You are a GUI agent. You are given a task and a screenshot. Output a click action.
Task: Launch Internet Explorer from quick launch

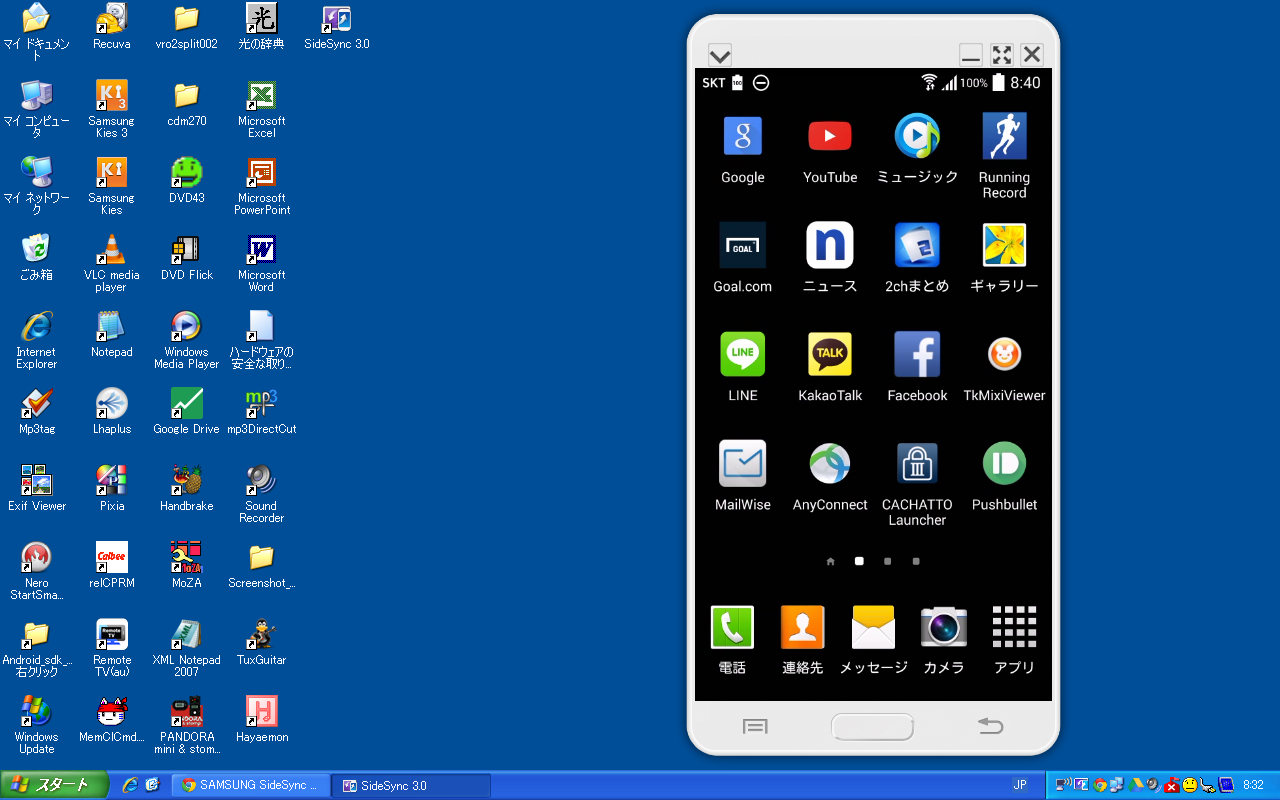(x=130, y=785)
